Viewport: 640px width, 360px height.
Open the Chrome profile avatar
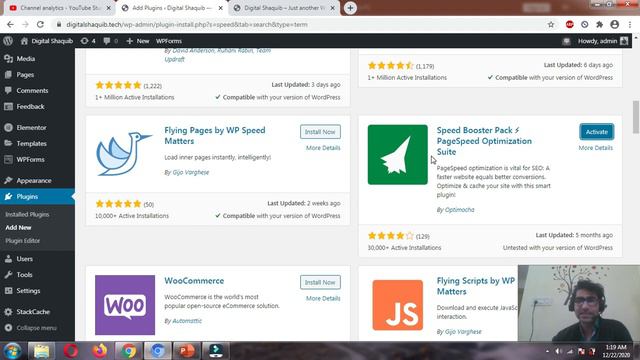614,24
